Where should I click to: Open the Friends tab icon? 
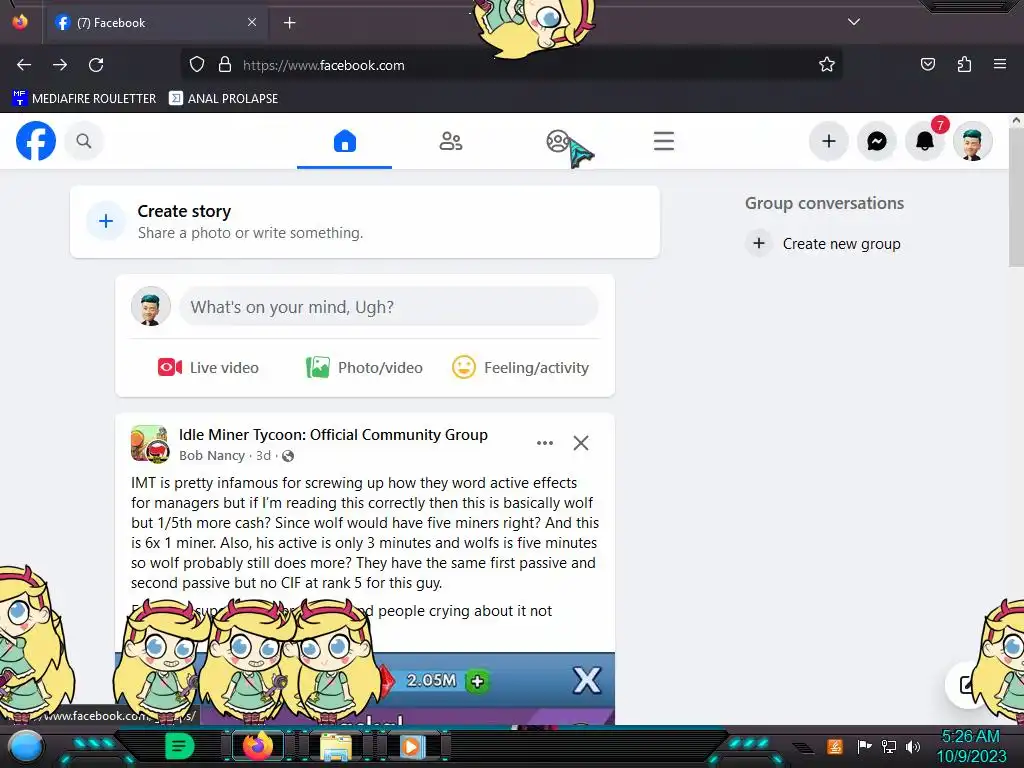point(451,141)
